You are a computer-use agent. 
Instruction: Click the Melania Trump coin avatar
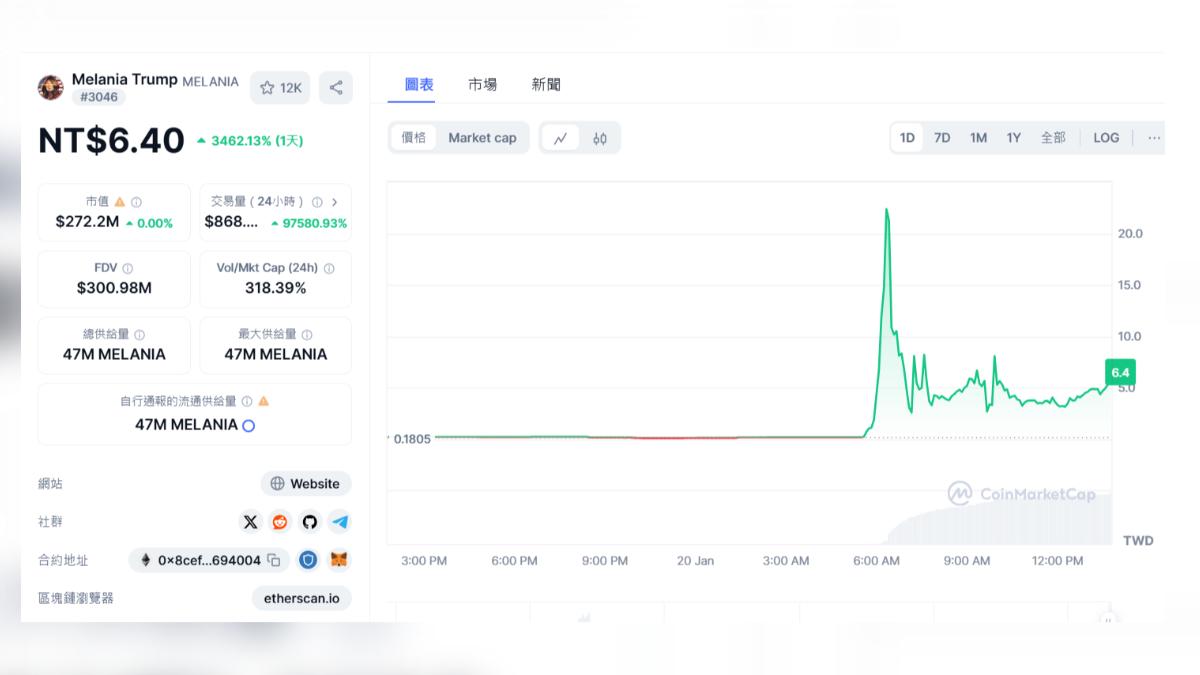(51, 88)
